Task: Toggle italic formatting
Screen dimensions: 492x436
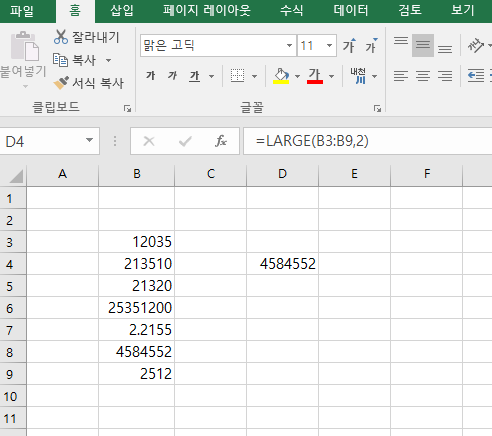Action: 172,76
